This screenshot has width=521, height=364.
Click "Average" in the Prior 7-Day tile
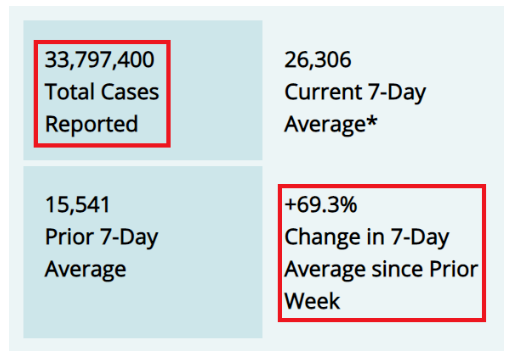pos(86,269)
